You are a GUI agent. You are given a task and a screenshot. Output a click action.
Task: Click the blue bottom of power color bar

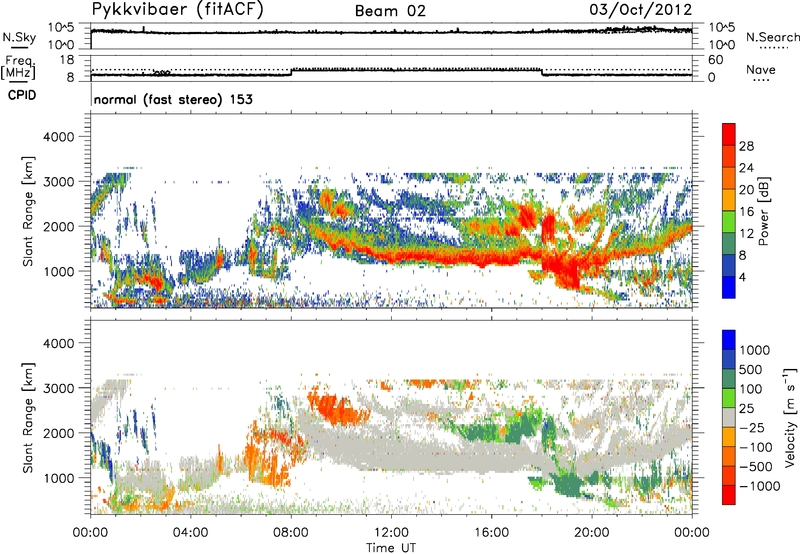point(729,287)
